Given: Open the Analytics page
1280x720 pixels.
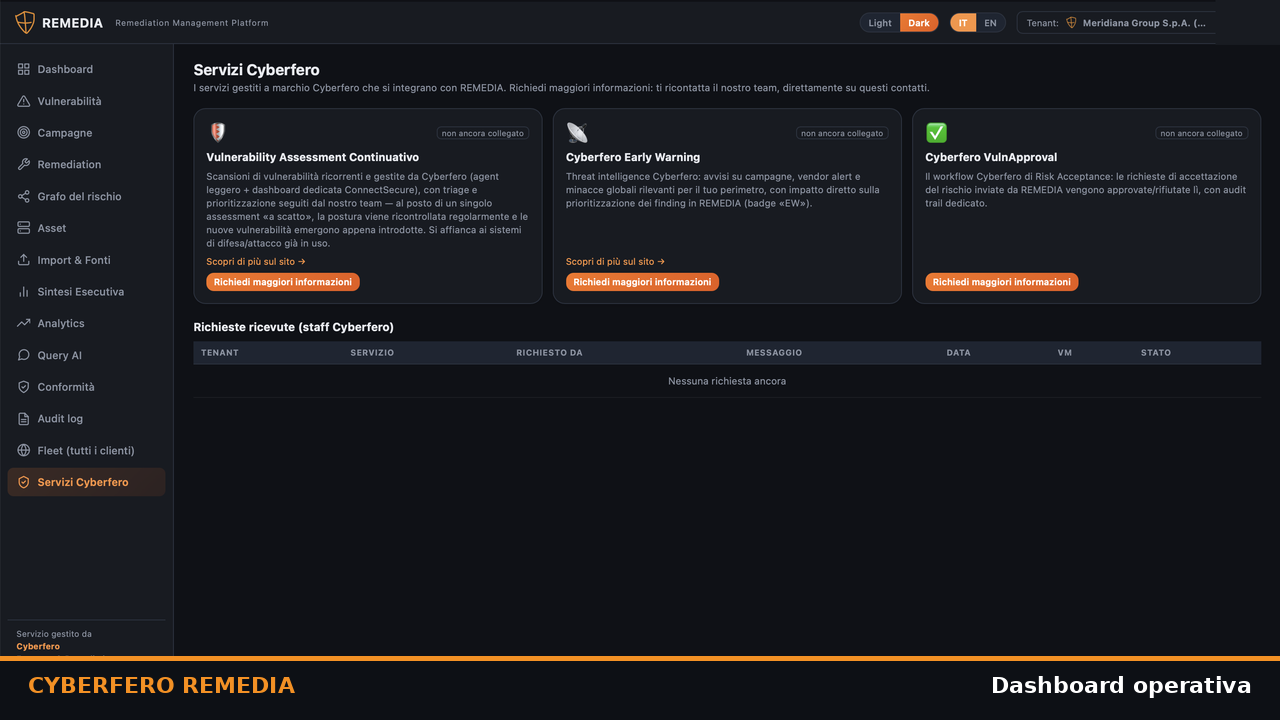Looking at the screenshot, I should 86,323.
